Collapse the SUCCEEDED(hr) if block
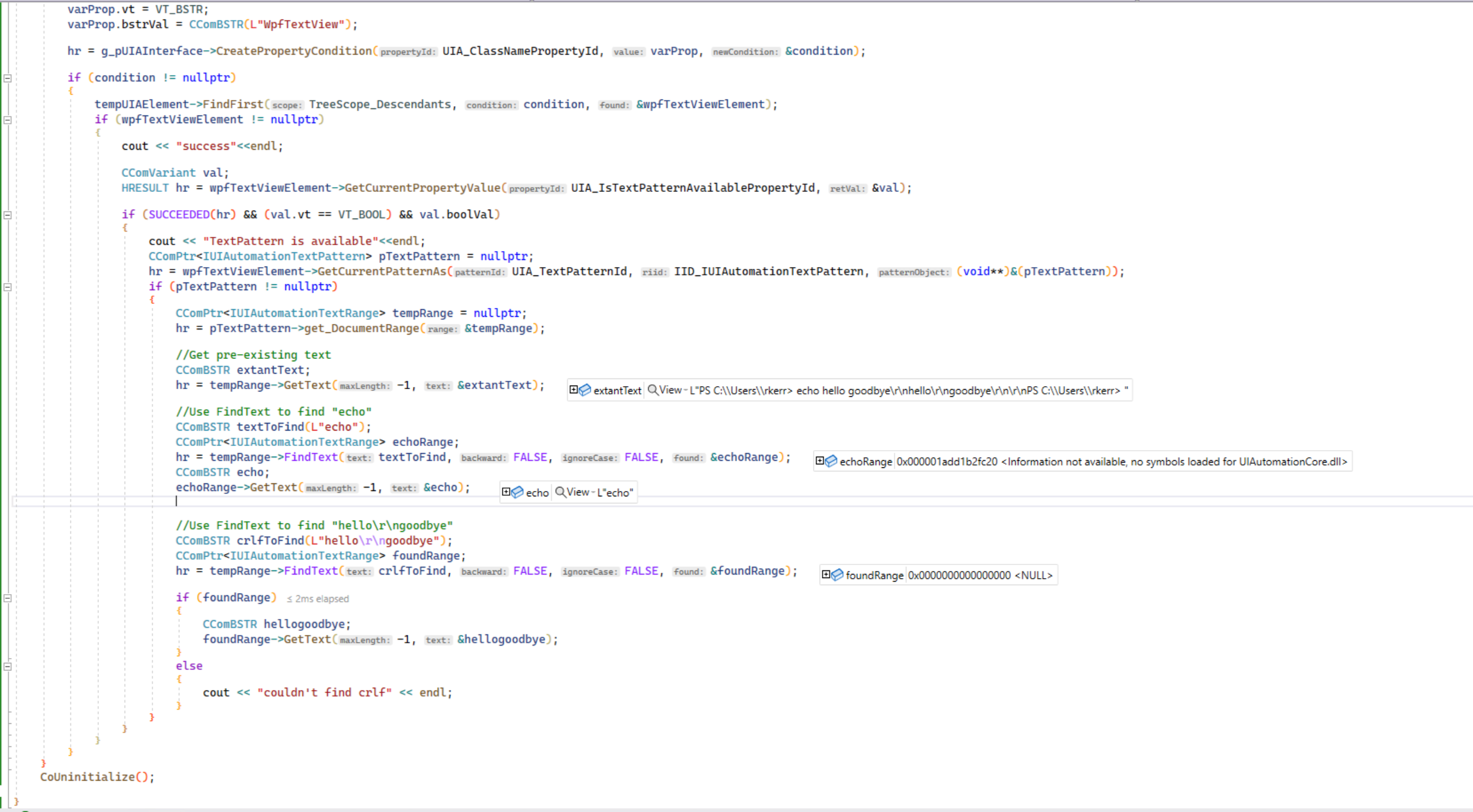 point(7,216)
